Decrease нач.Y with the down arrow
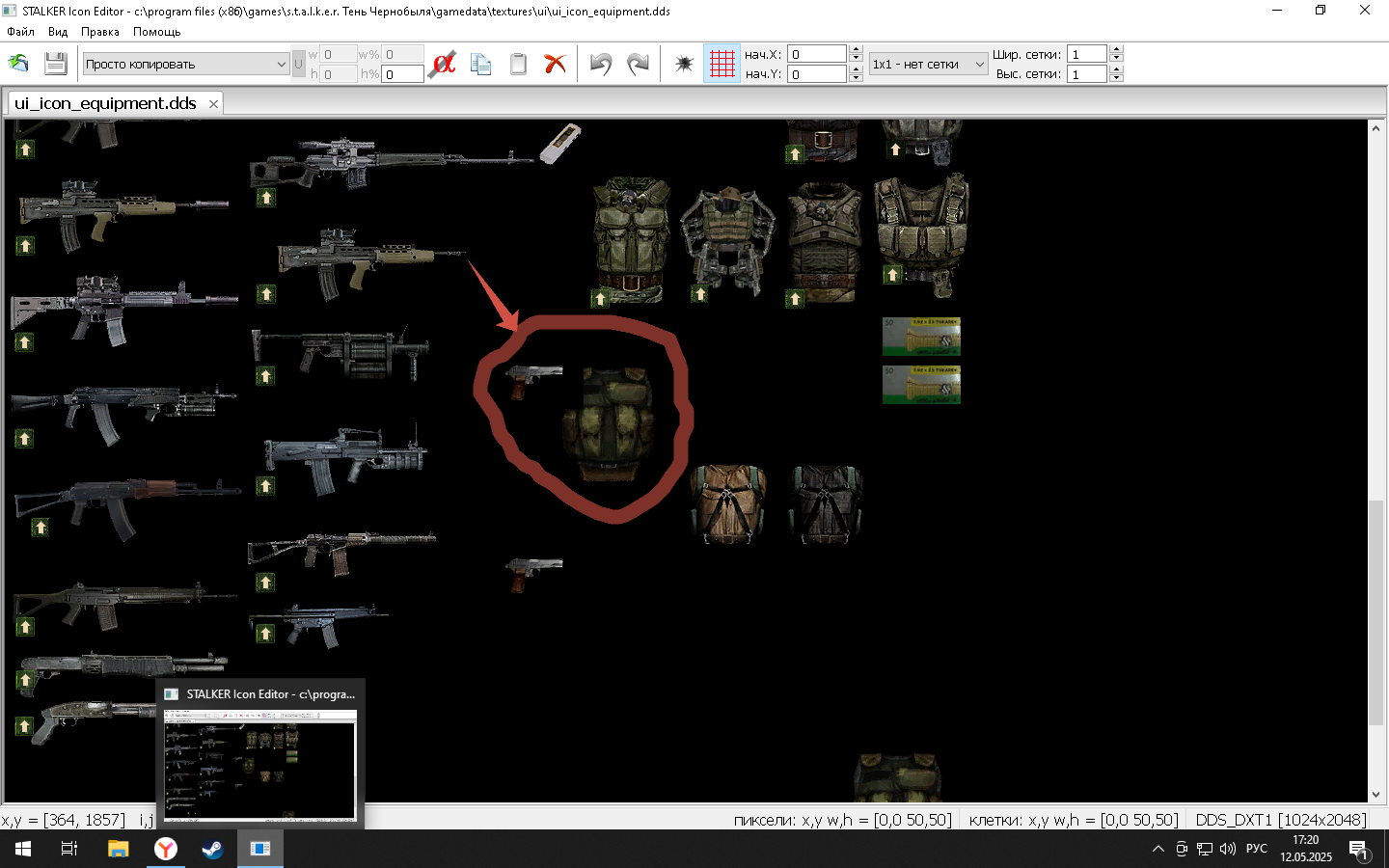Screen dimensions: 1389x868 pos(856,78)
